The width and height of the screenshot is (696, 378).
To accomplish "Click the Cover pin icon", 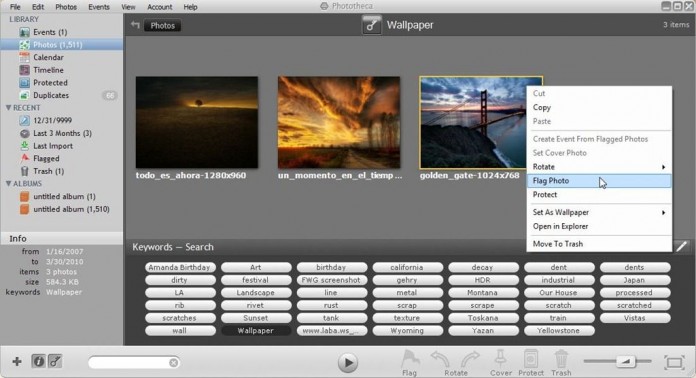I will click(501, 359).
